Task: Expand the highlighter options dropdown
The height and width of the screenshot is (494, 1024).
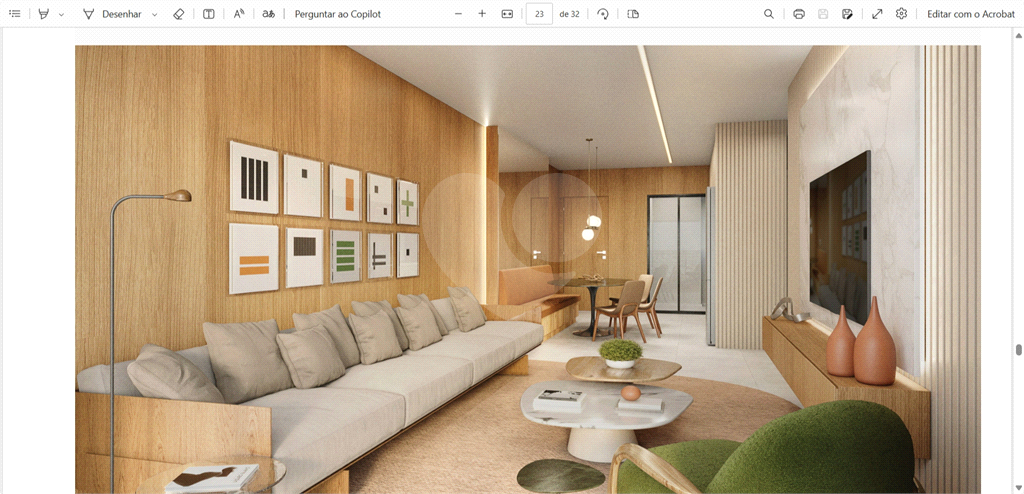Action: click(61, 15)
